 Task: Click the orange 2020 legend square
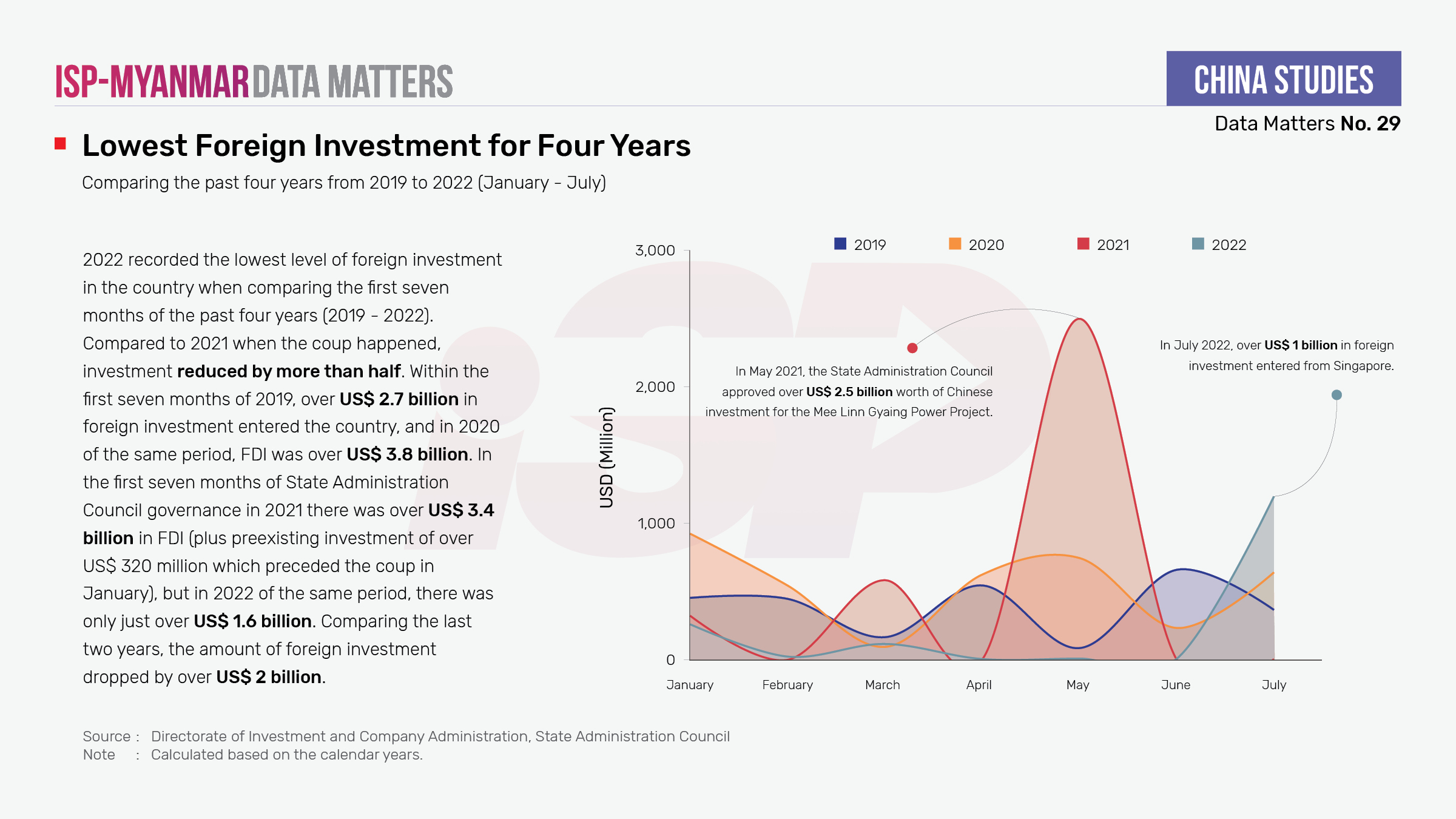(x=955, y=244)
